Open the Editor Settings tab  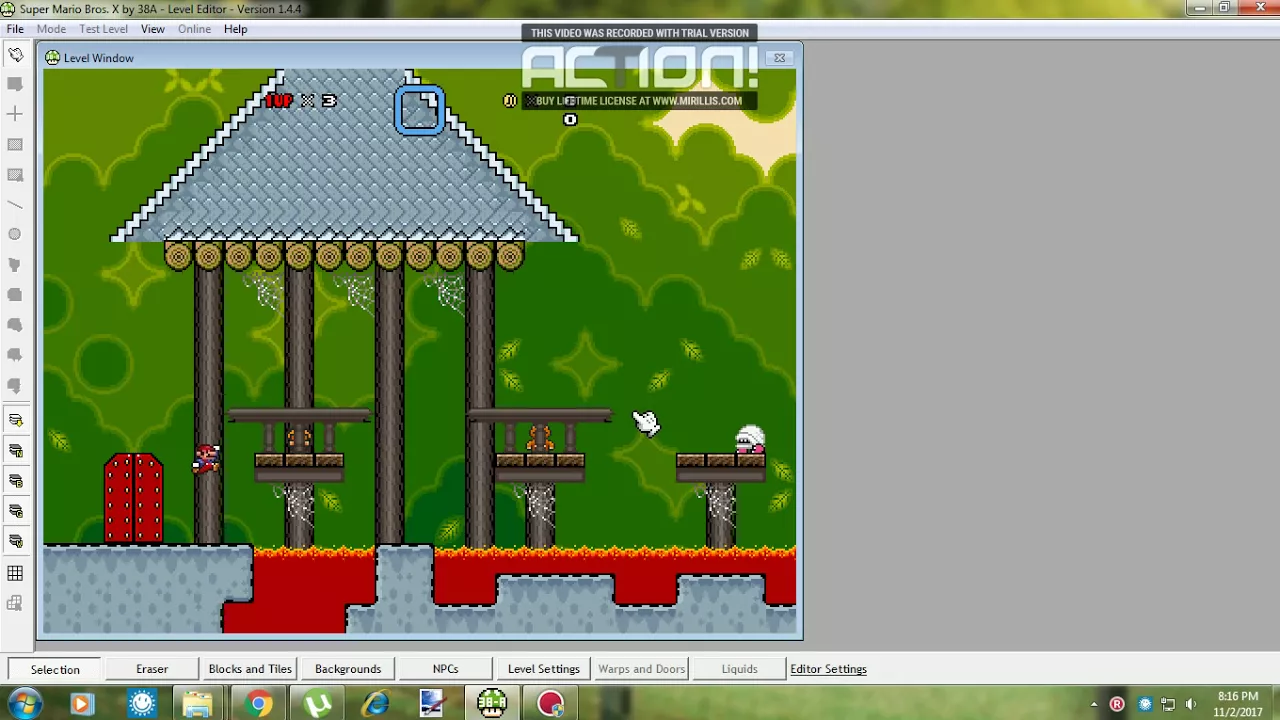pyautogui.click(x=828, y=669)
